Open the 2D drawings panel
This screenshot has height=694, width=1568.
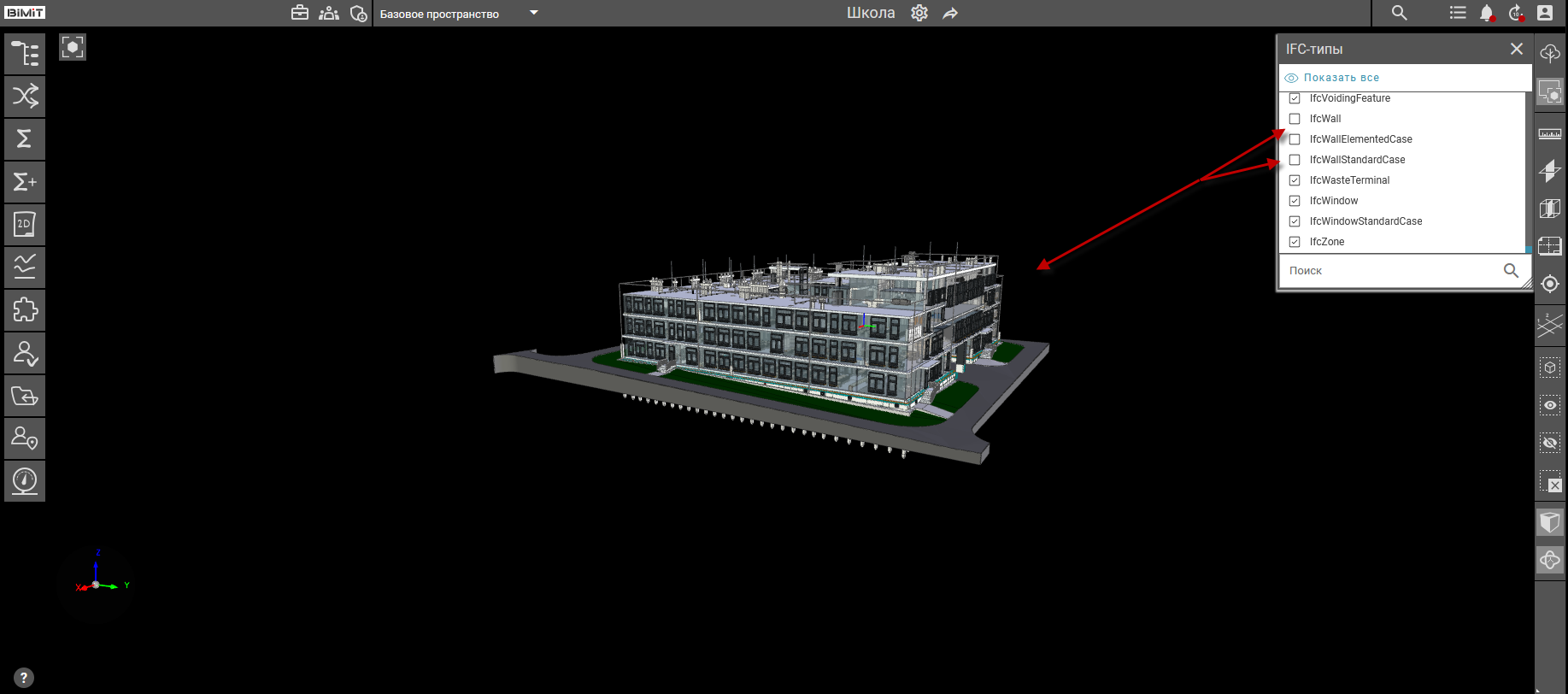coord(25,224)
